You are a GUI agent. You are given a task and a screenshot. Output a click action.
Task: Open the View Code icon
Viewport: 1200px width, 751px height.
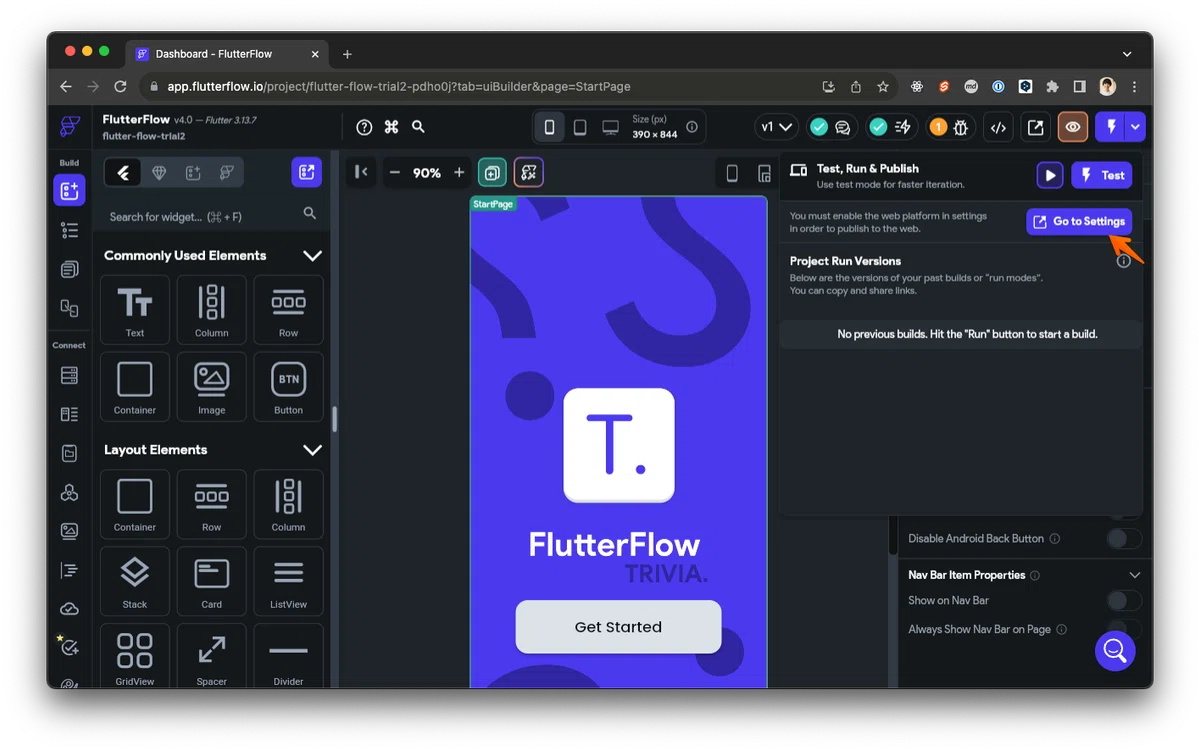pos(997,127)
